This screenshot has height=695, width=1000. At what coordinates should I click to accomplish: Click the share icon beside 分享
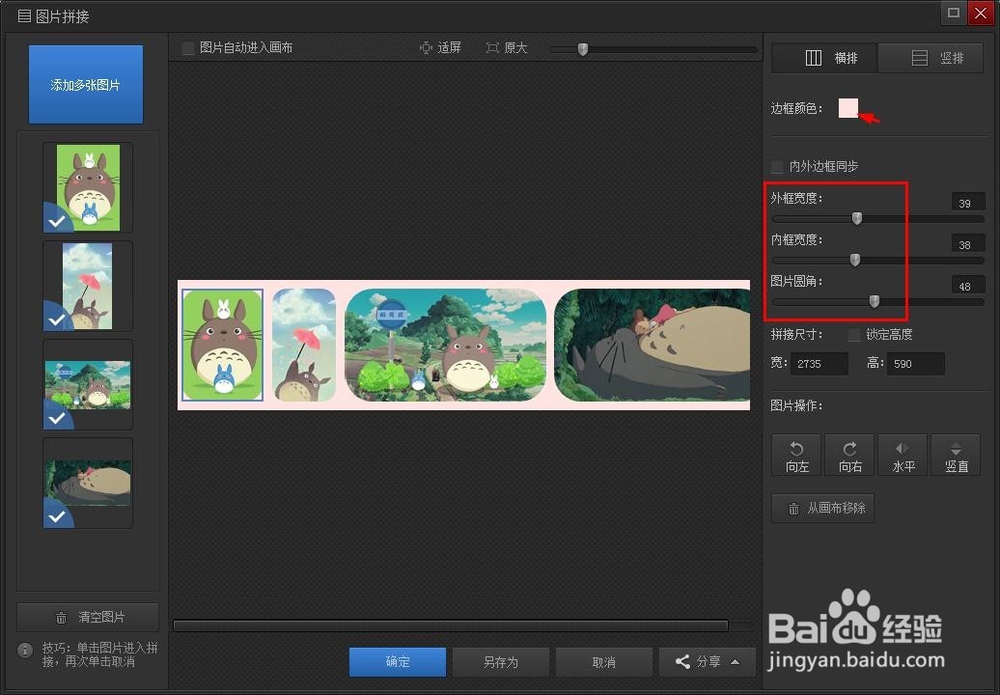(682, 662)
